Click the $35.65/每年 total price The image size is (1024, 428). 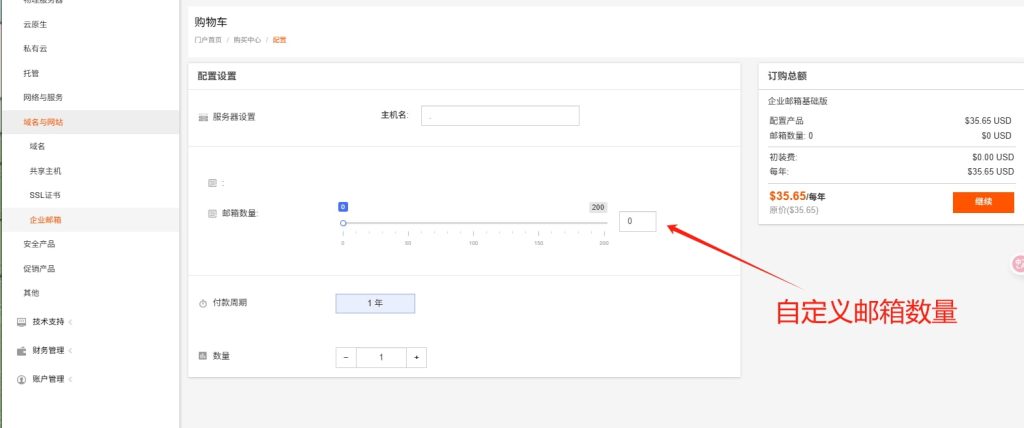(x=797, y=196)
